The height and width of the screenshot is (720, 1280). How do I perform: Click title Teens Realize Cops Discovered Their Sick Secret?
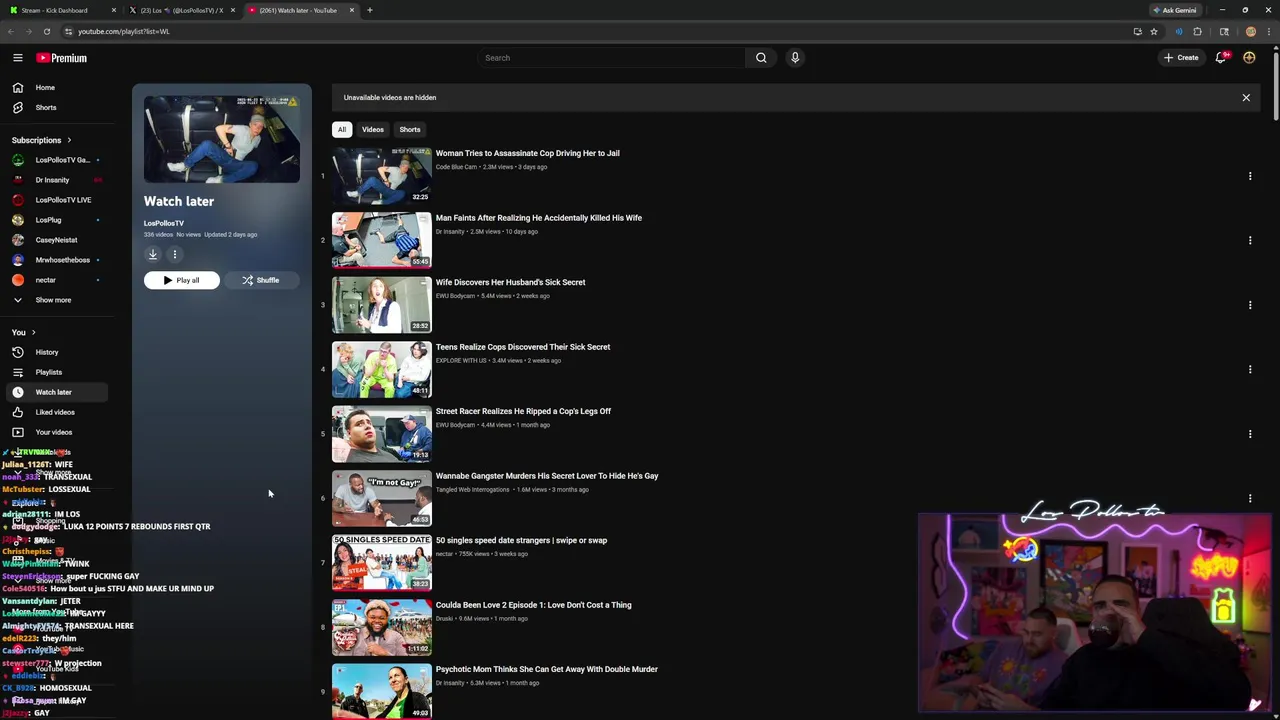click(523, 347)
